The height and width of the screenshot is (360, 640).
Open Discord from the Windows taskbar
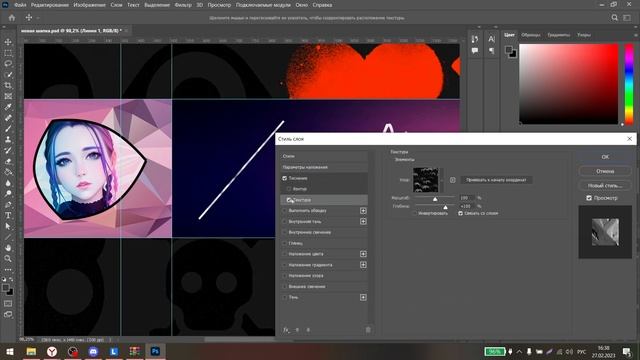(93, 351)
